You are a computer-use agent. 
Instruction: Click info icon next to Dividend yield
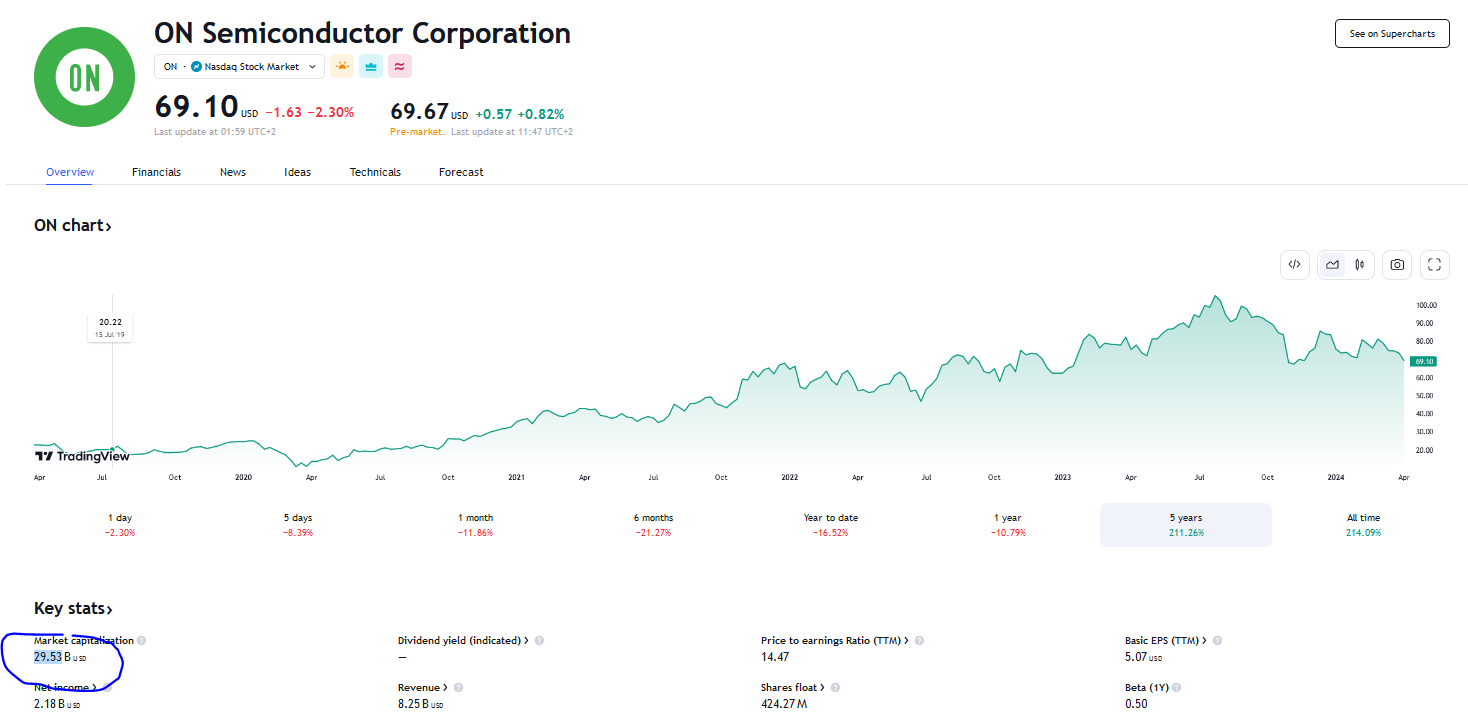539,641
